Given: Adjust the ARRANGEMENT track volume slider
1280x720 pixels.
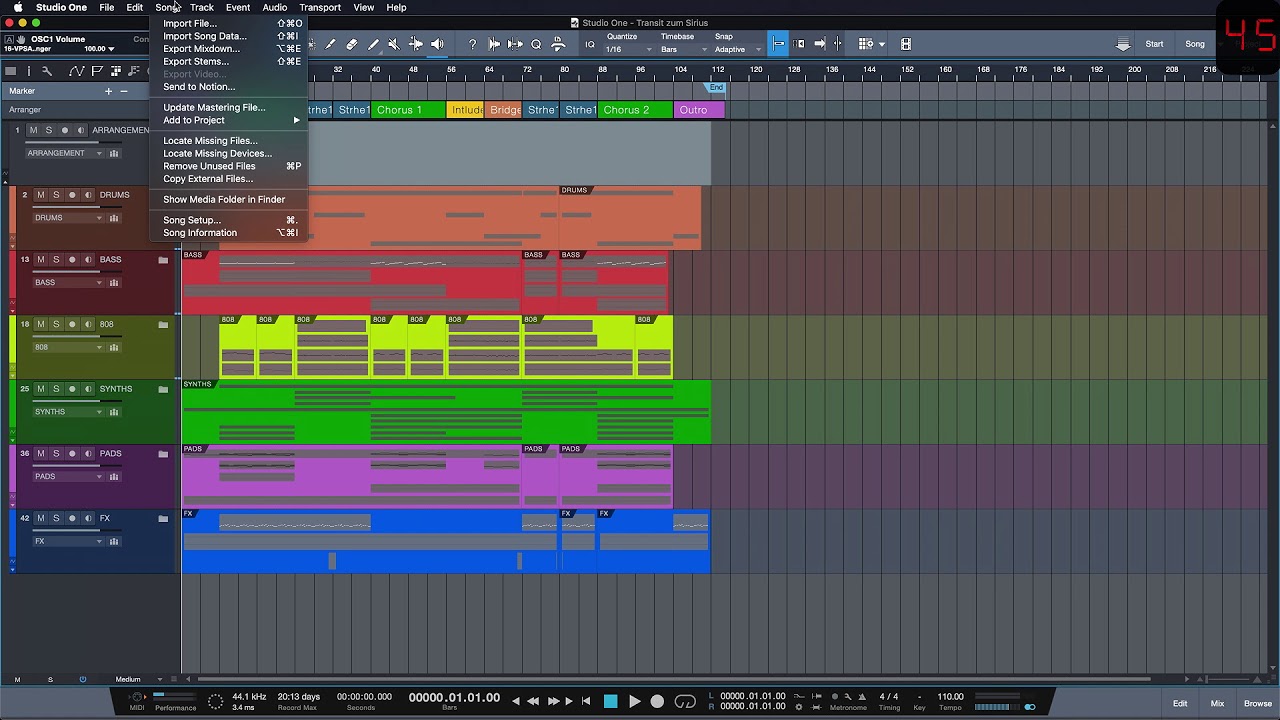Looking at the screenshot, I should point(76,142).
